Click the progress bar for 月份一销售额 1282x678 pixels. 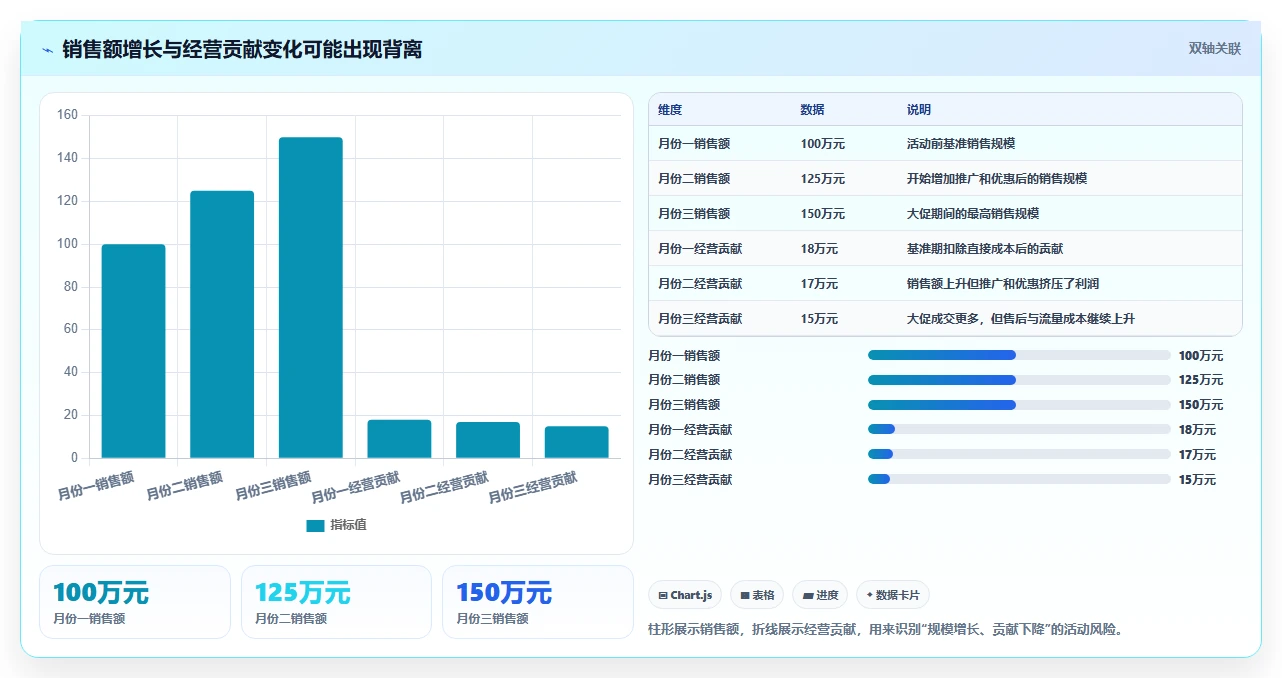[x=1019, y=355]
